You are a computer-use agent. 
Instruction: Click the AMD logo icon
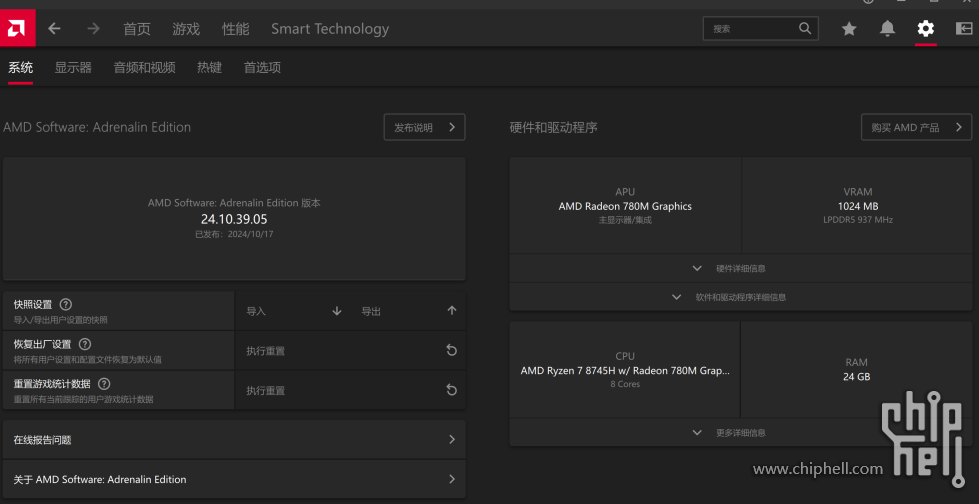[x=17, y=28]
